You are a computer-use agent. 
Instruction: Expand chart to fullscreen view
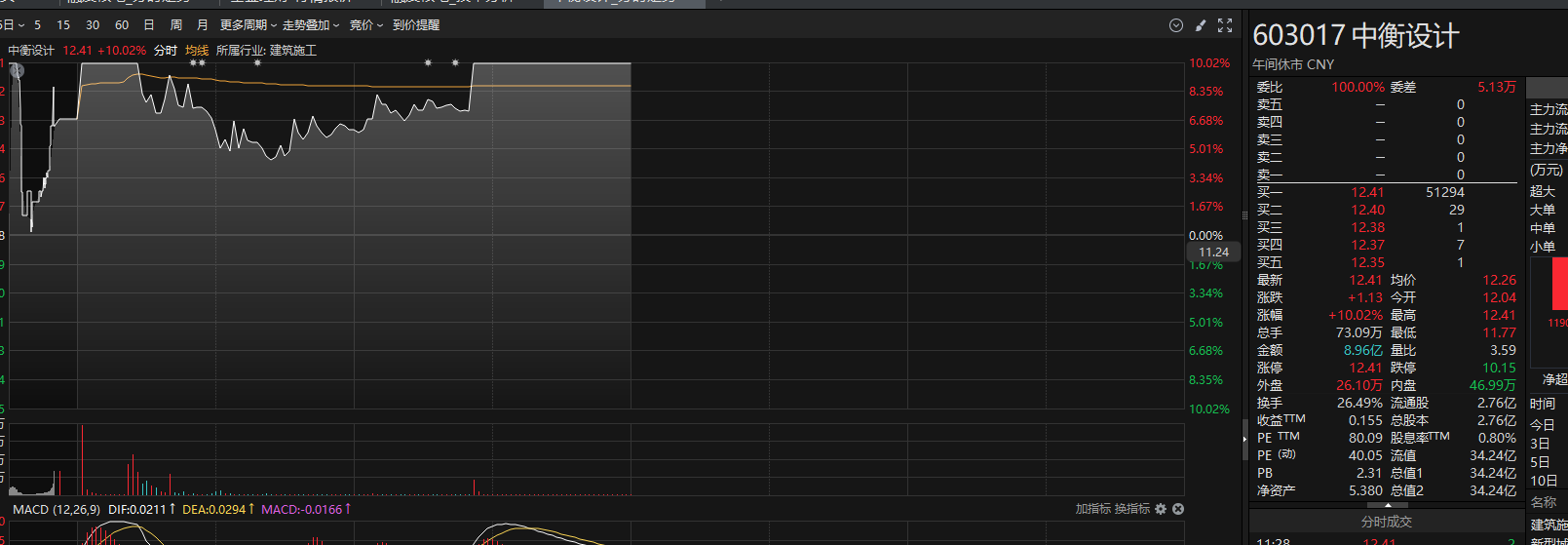(1225, 25)
